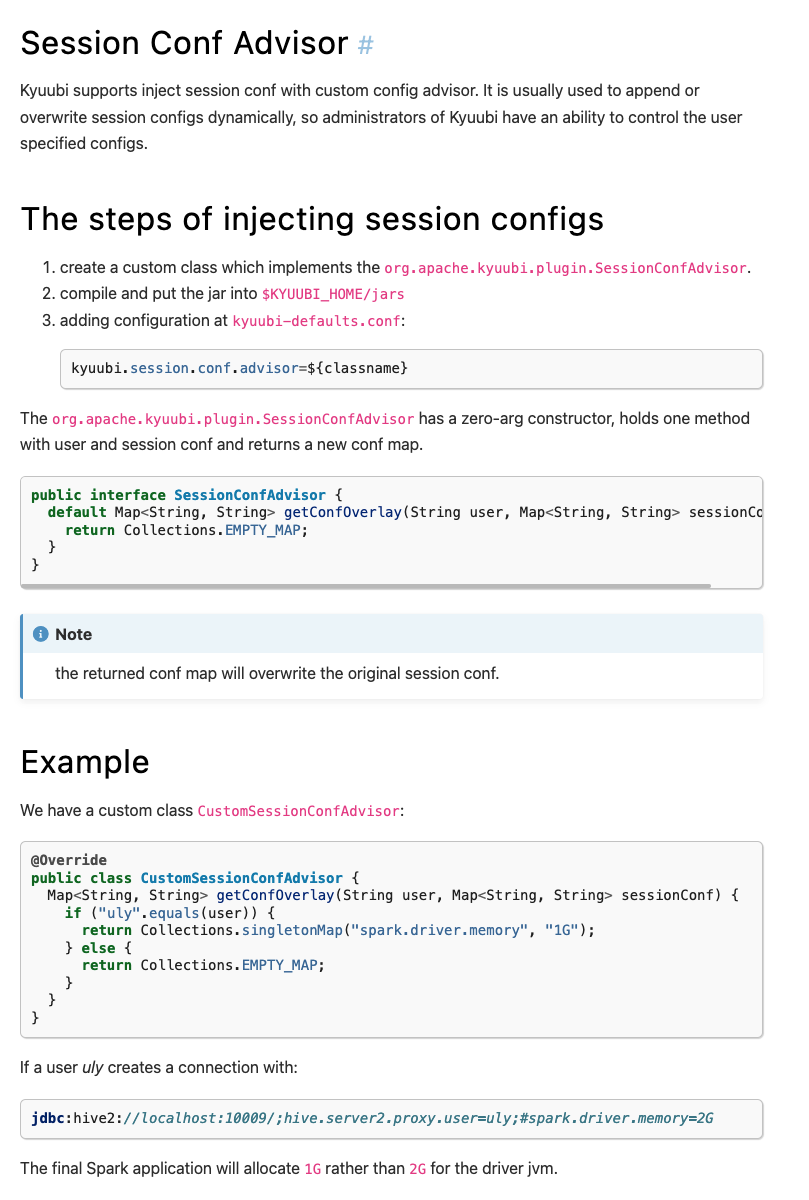Viewport: 809px width, 1200px height.
Task: Click the 2G inline code in the last sentence
Action: click(417, 1168)
